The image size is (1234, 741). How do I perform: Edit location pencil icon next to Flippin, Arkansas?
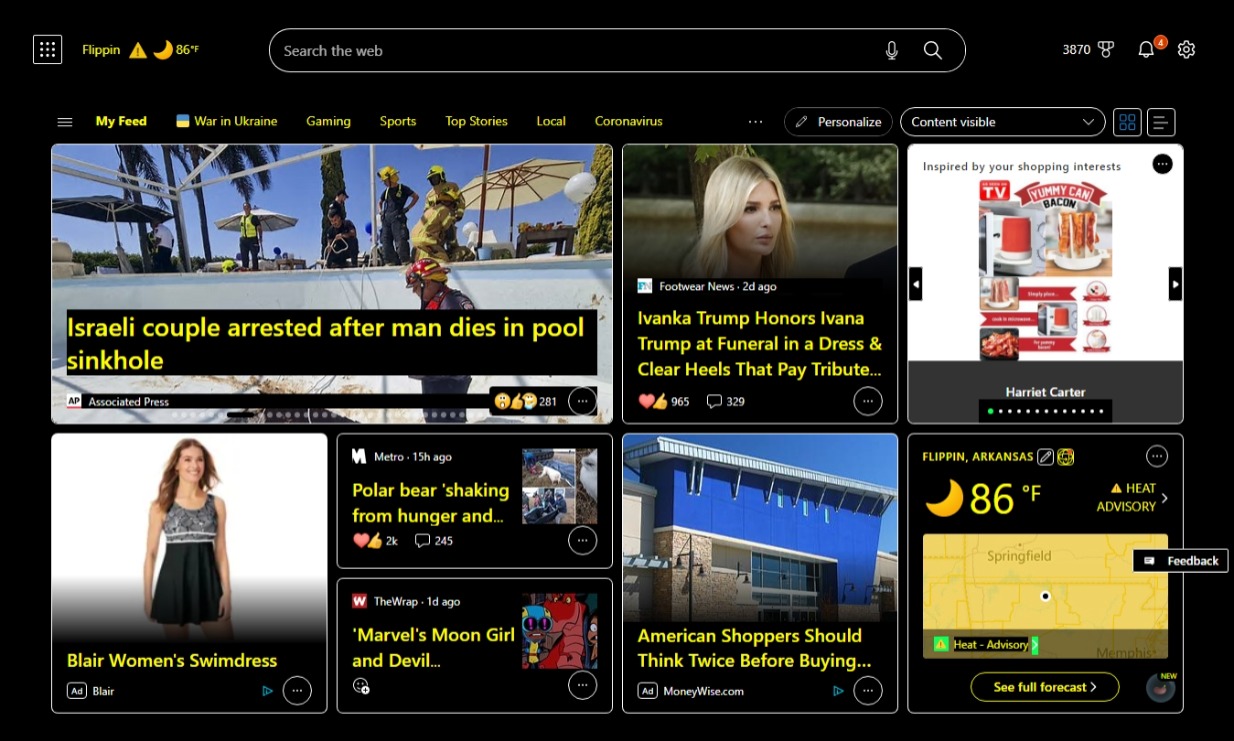coord(1045,457)
